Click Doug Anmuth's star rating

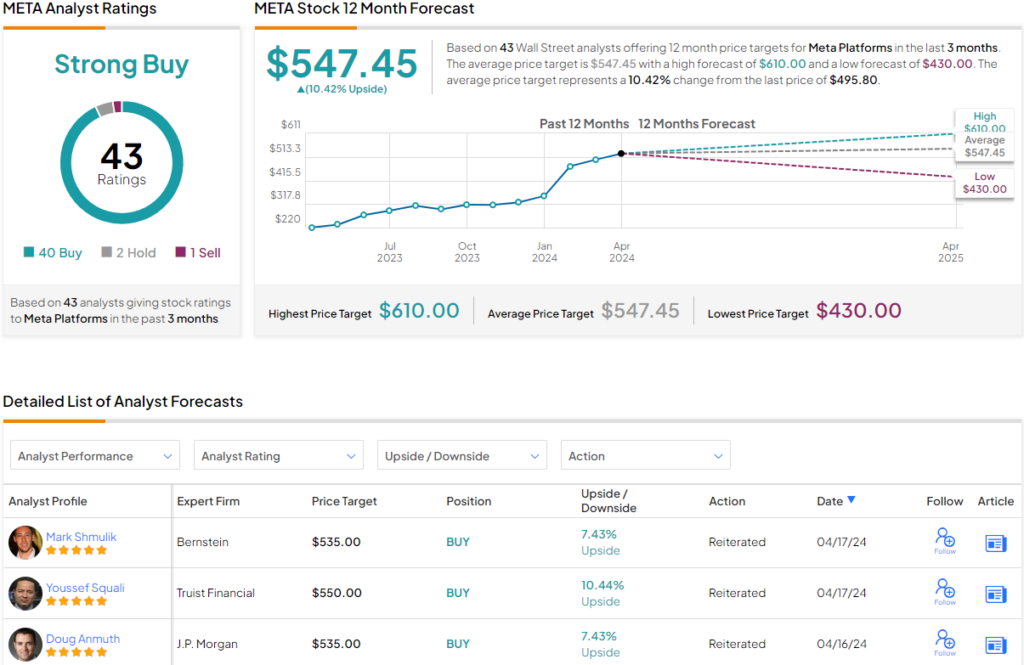point(76,652)
